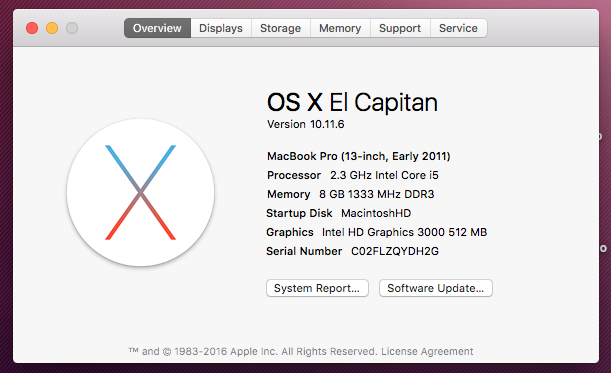Click the OS X El Capitan title
This screenshot has height=373, width=611.
coord(352,102)
